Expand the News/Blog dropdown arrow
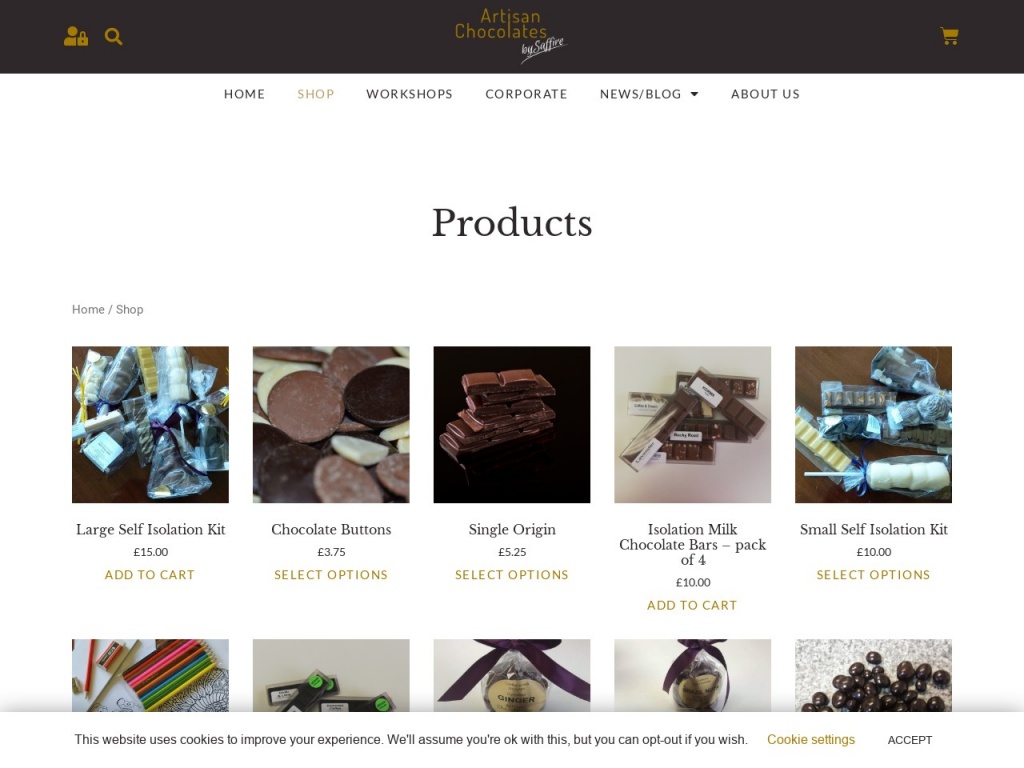Viewport: 1024px width, 768px height. [694, 94]
